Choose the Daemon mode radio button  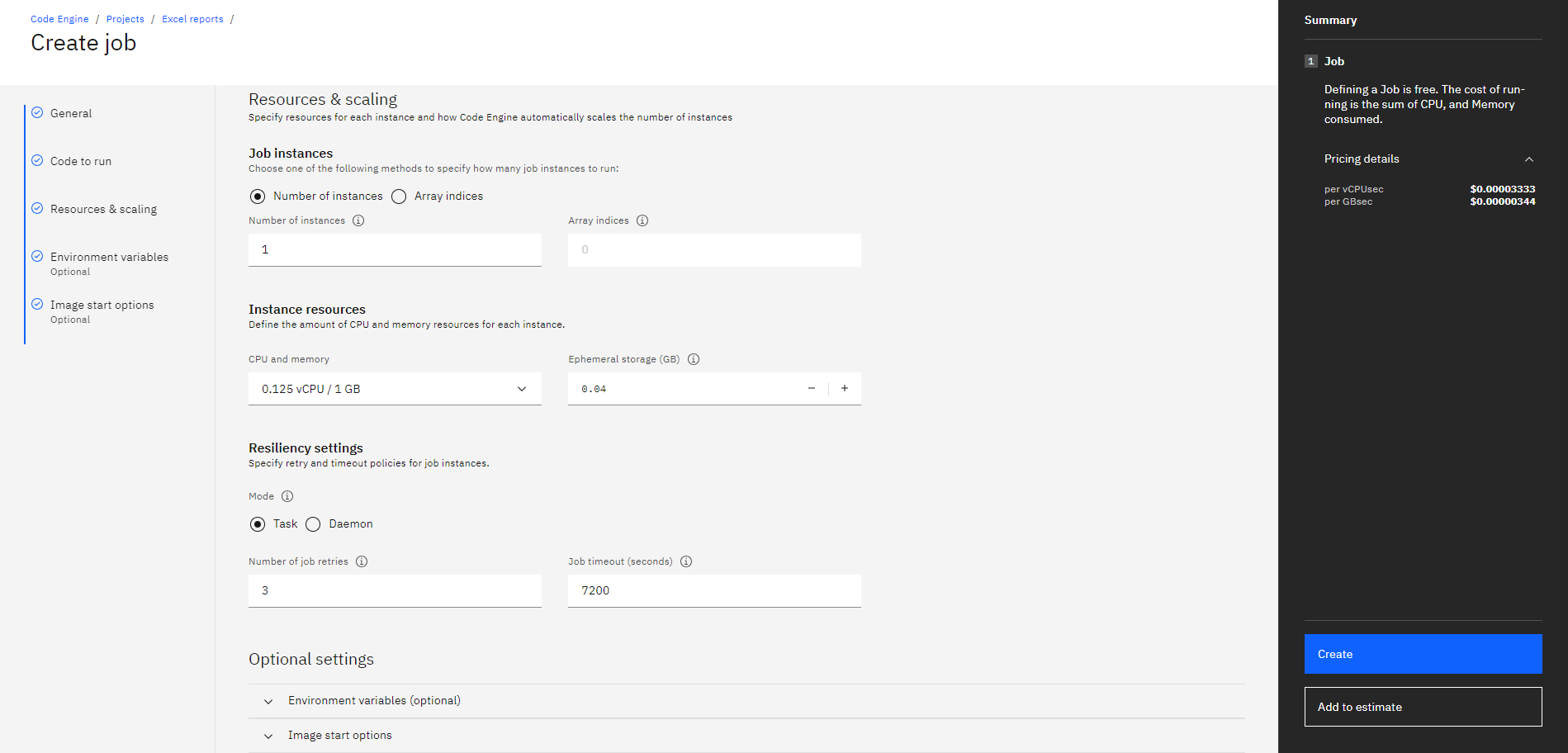click(313, 524)
